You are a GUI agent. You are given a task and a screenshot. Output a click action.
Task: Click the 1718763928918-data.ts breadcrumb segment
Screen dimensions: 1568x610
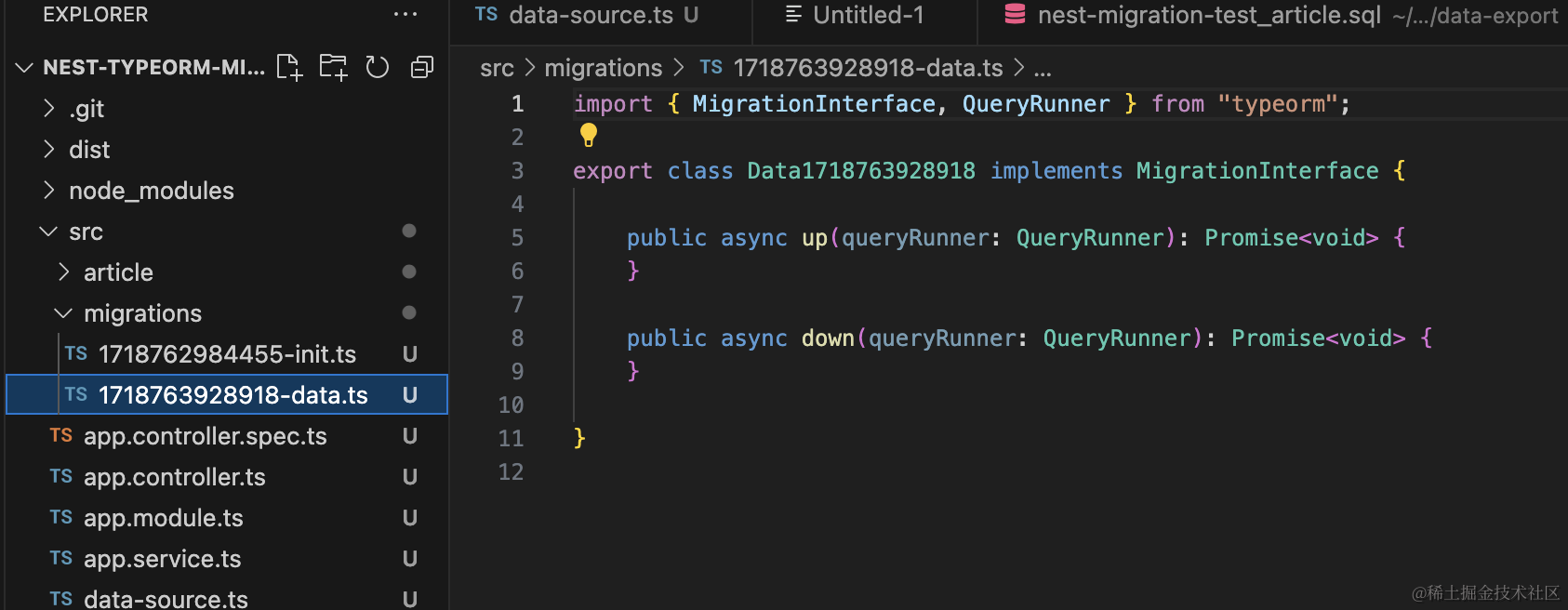(868, 68)
